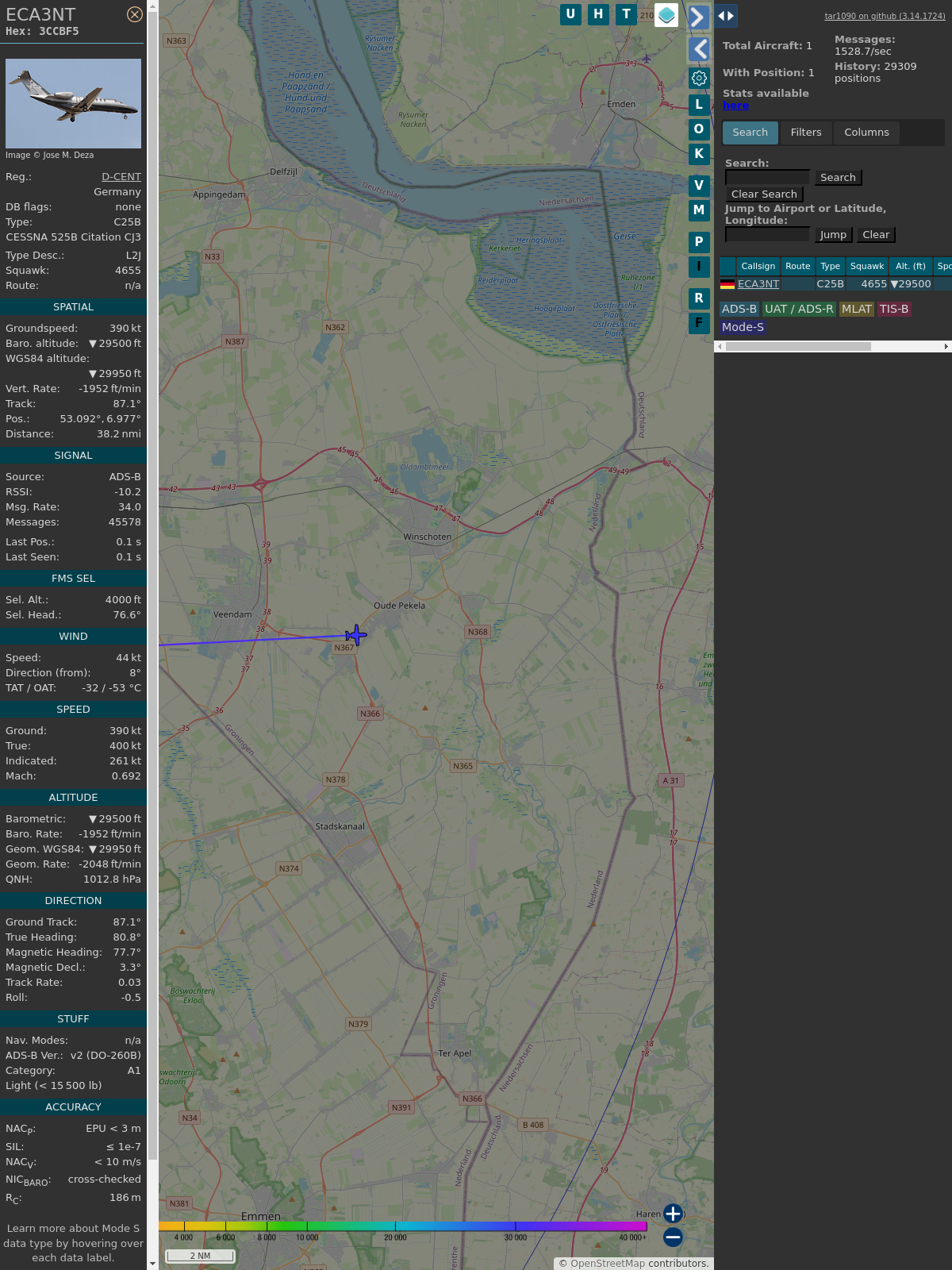This screenshot has height=1270, width=952.
Task: Sort table by Squawk column header
Action: pyautogui.click(x=867, y=267)
